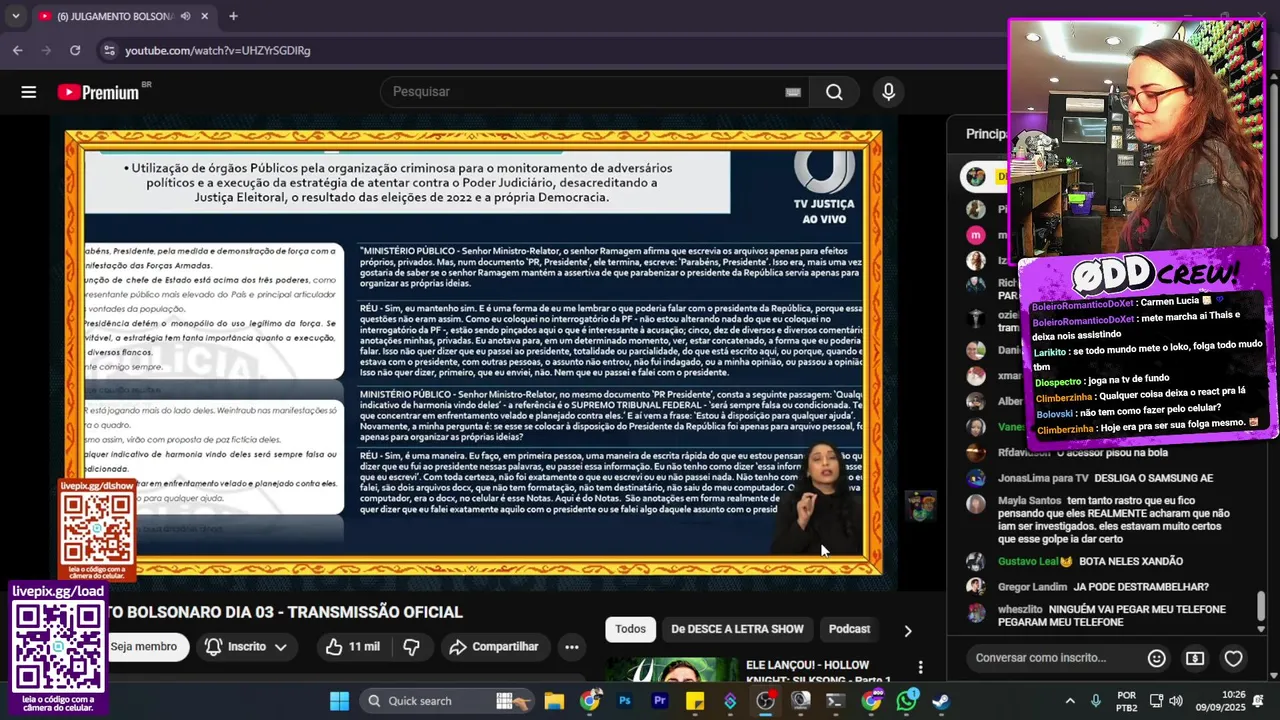Show next filter chips with arrow
Viewport: 1280px width, 720px height.
907,631
